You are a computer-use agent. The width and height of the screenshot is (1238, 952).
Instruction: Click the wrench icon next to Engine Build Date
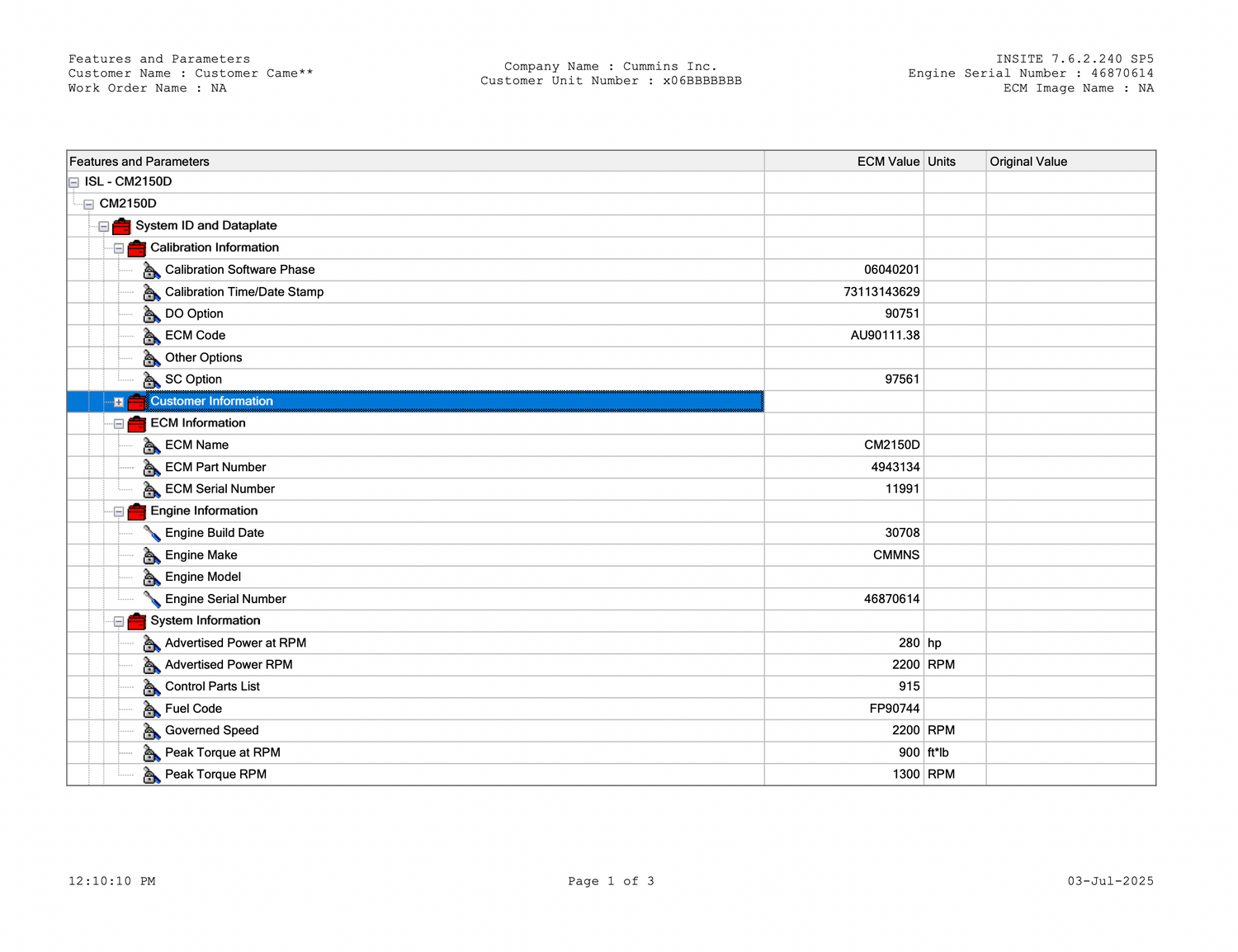152,534
